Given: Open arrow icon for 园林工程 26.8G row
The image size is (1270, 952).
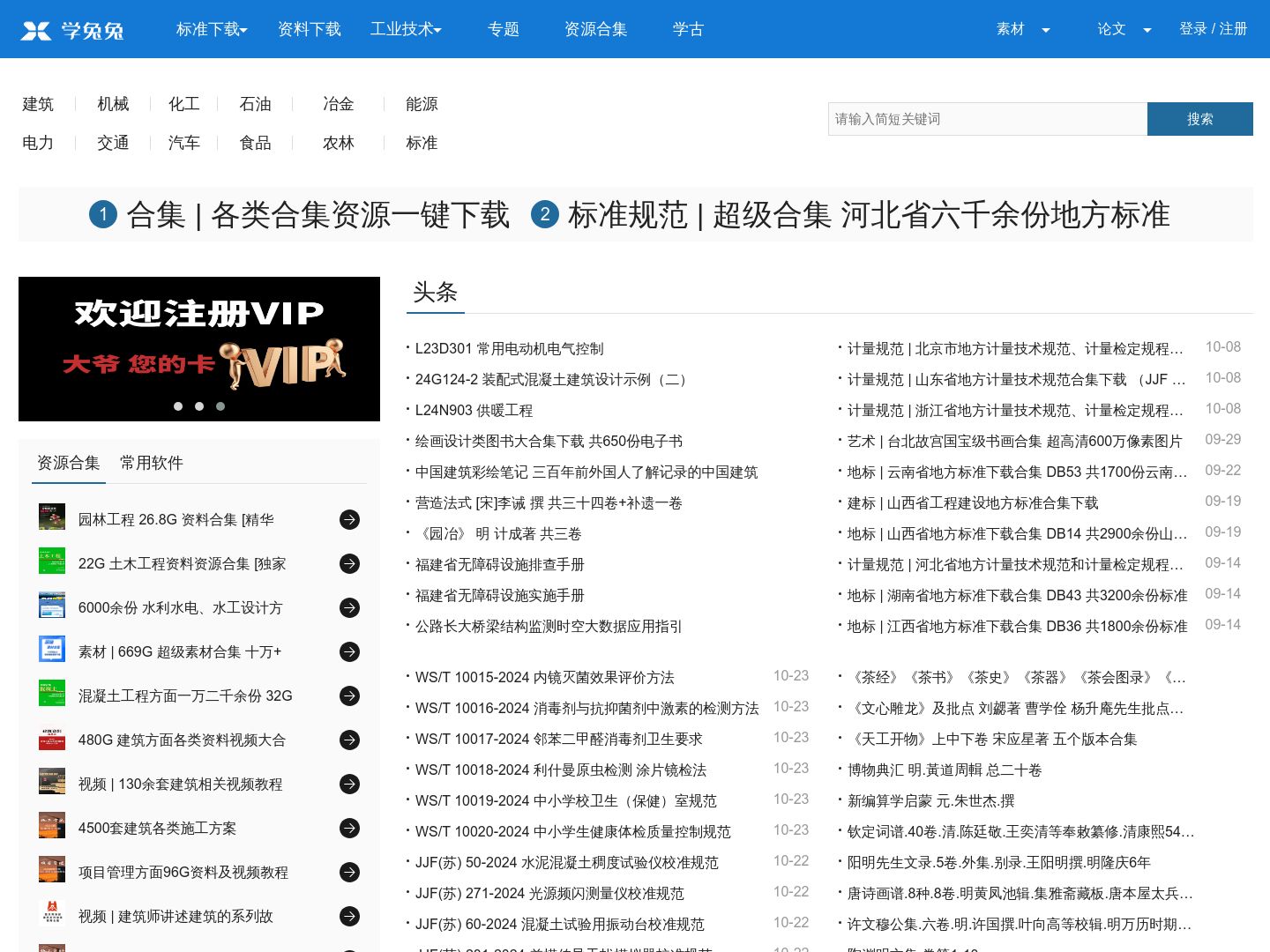Looking at the screenshot, I should pyautogui.click(x=350, y=520).
